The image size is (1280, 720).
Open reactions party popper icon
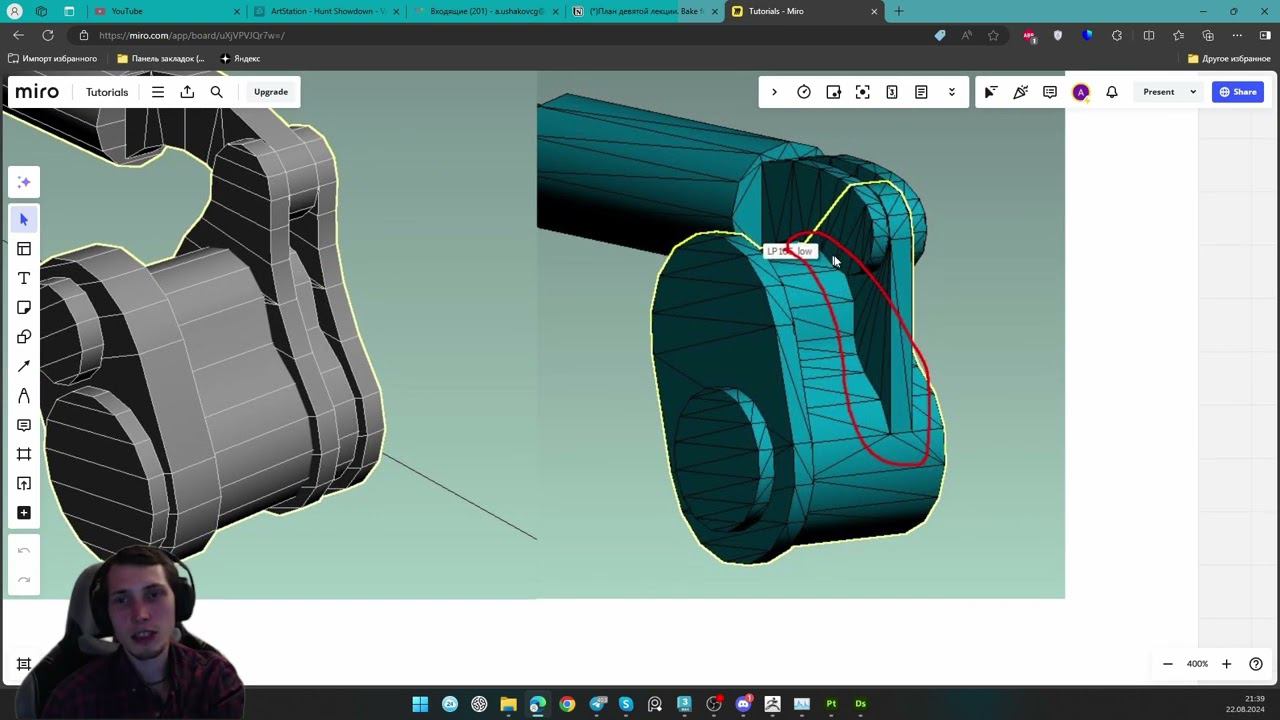tap(1020, 92)
